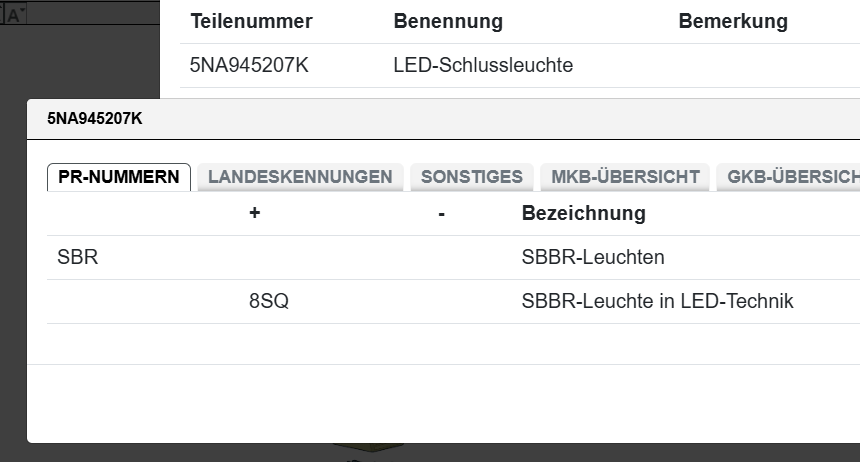Select the PR-NUMMERN tab
860x462 pixels.
(119, 177)
